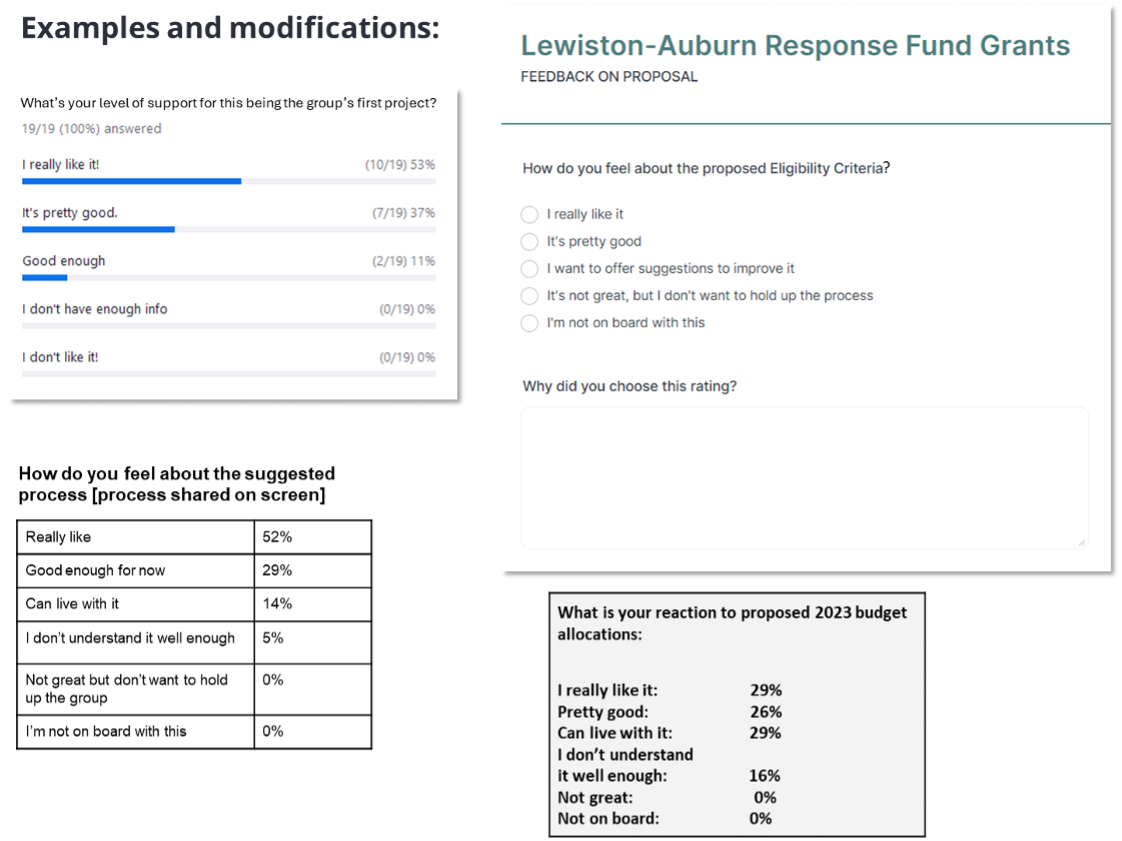The height and width of the screenshot is (841, 1122).
Task: Click the "Why did you choose this rating" text box
Action: (x=804, y=477)
